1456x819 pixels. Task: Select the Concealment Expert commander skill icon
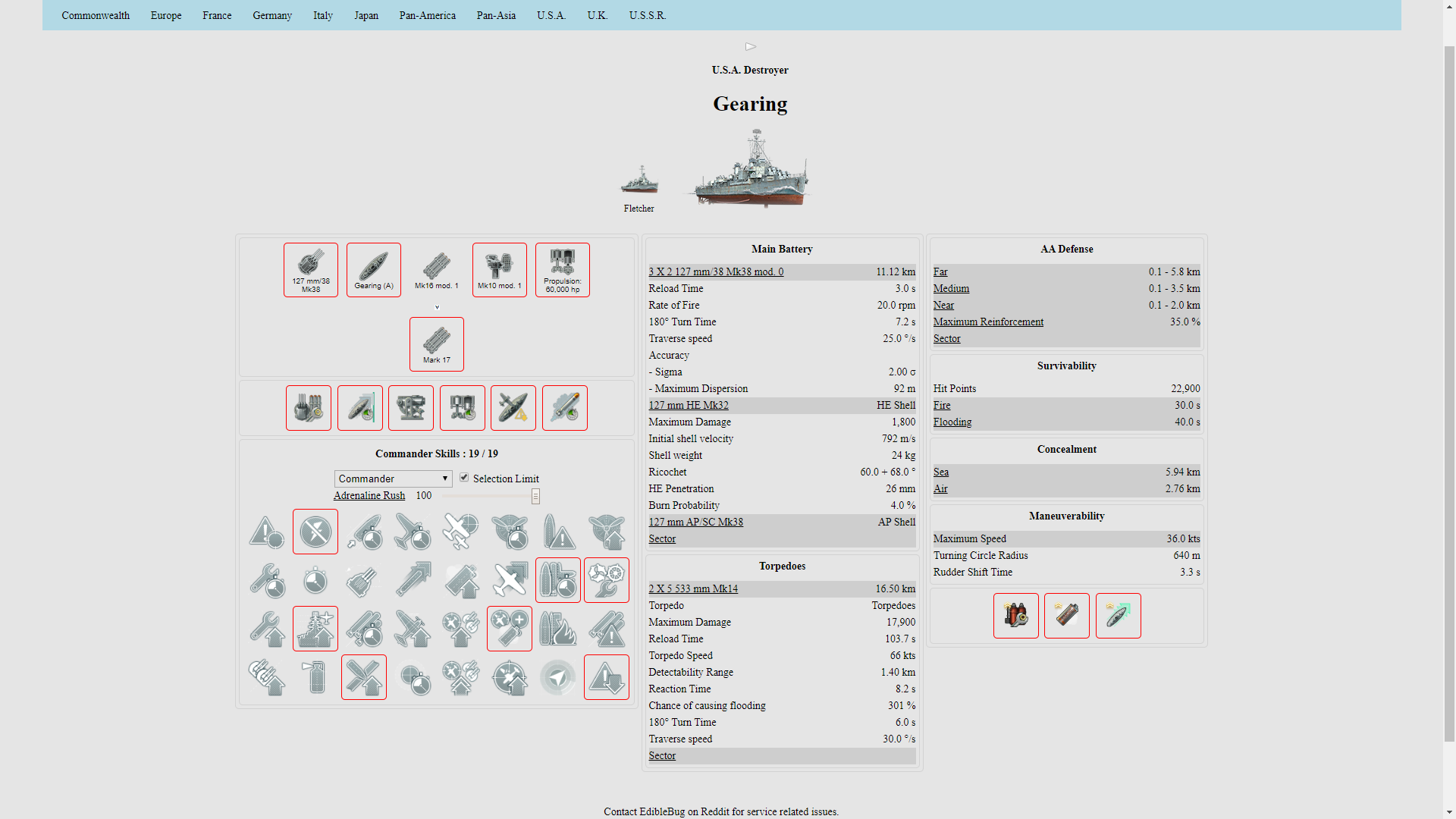pyautogui.click(x=606, y=677)
